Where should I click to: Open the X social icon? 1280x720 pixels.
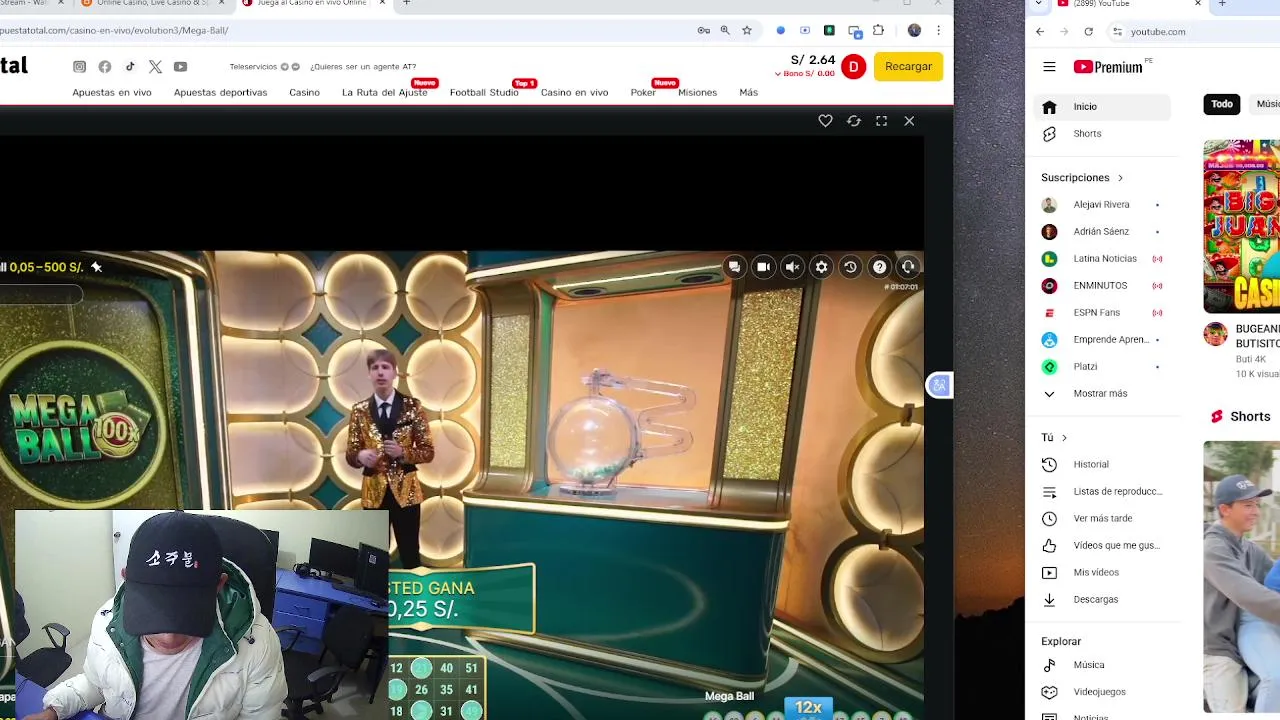pyautogui.click(x=155, y=67)
